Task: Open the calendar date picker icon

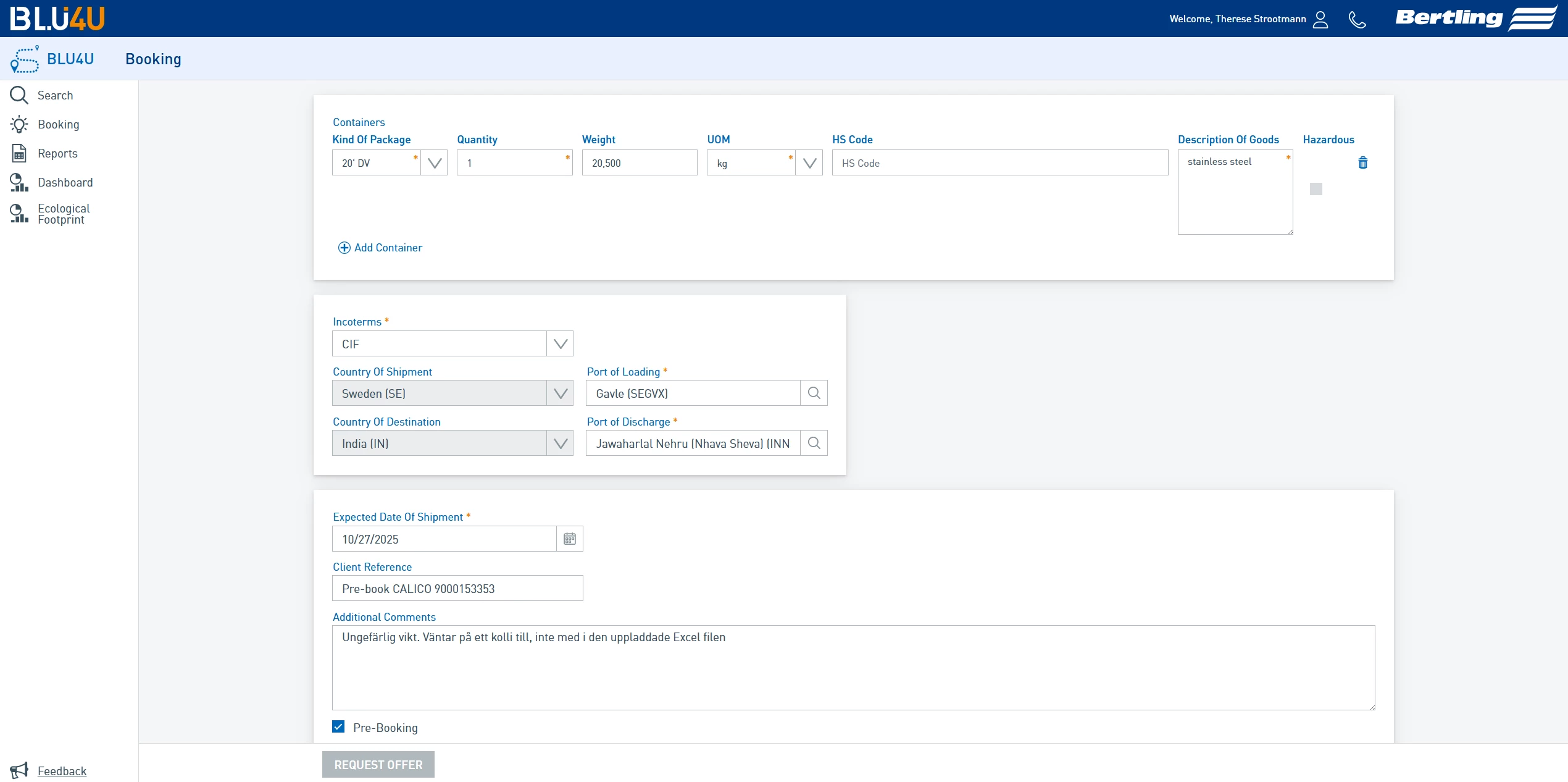Action: tap(569, 539)
